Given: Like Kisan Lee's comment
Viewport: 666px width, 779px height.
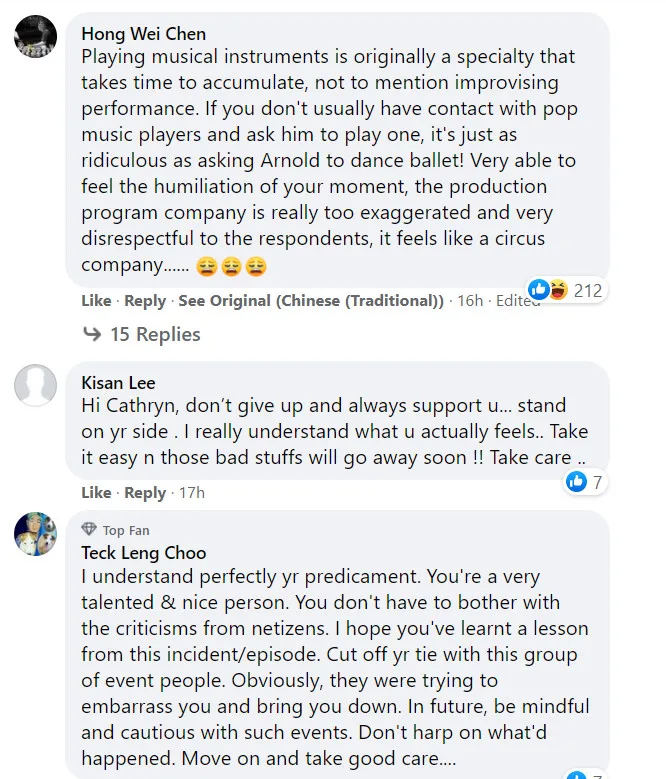Looking at the screenshot, I should (x=96, y=492).
